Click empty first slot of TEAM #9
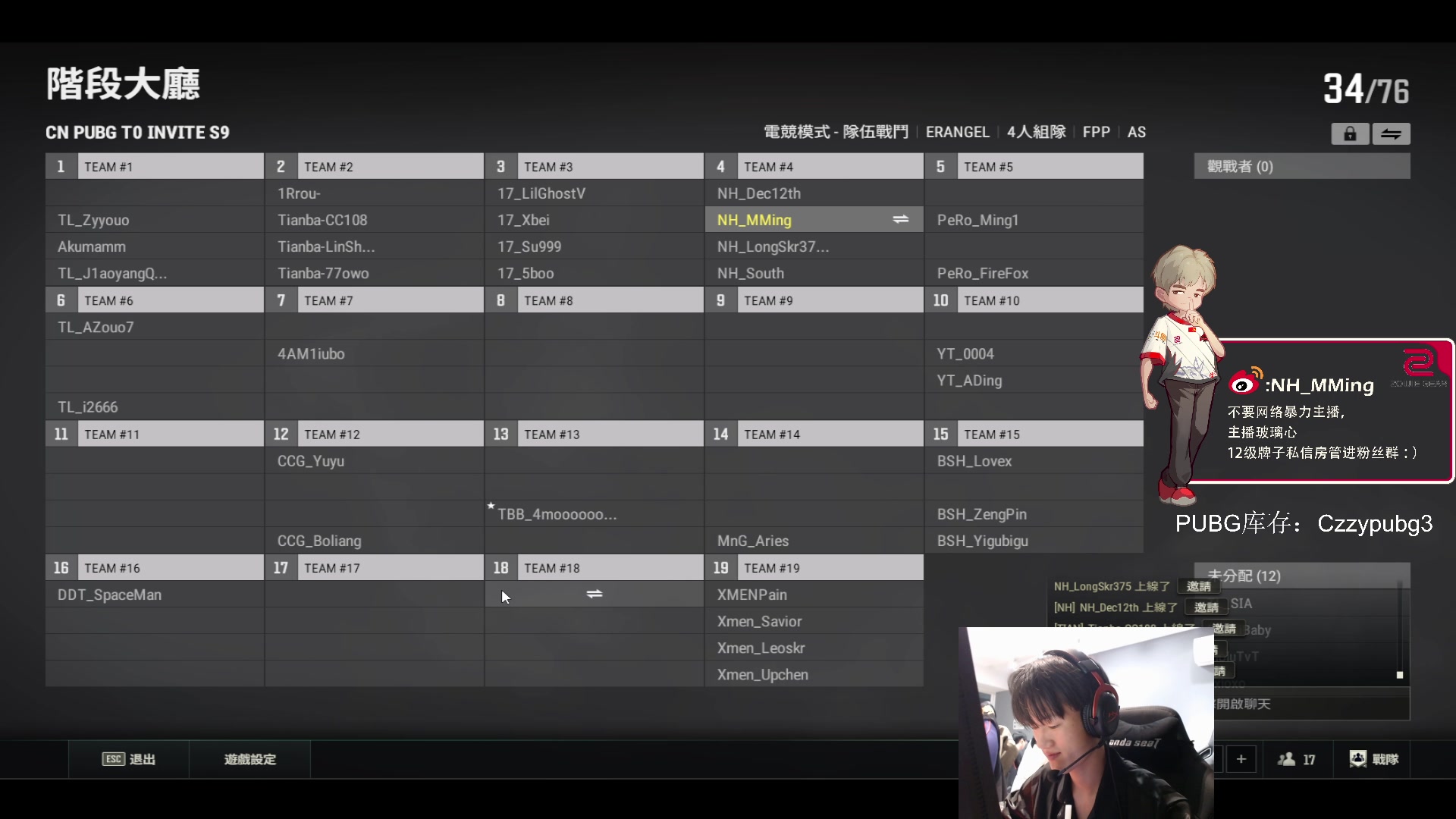This screenshot has width=1456, height=819. tap(814, 327)
